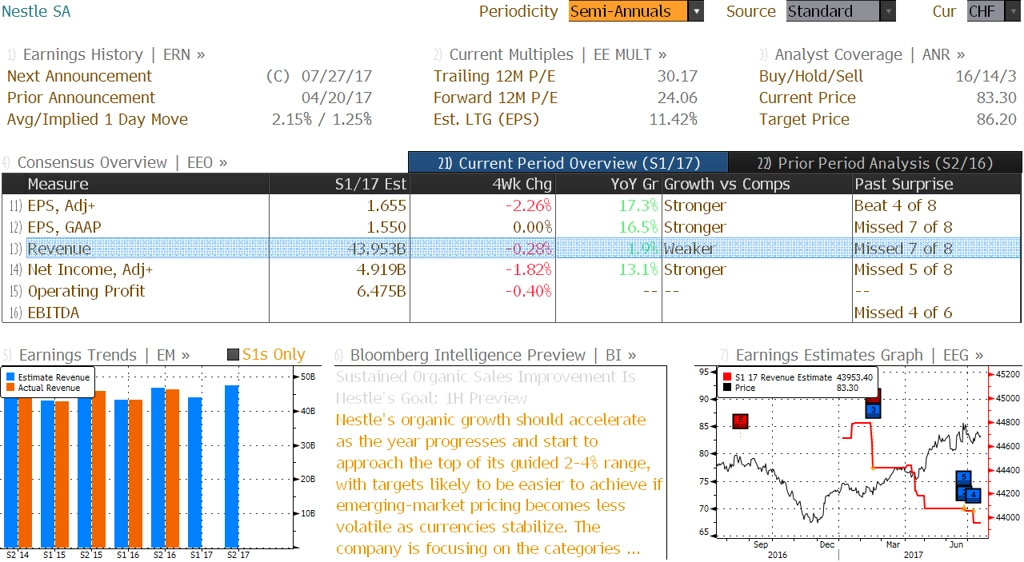Viewport: 1024px width, 562px height.
Task: Open the Source Standard dropdown arrow
Action: tap(888, 11)
